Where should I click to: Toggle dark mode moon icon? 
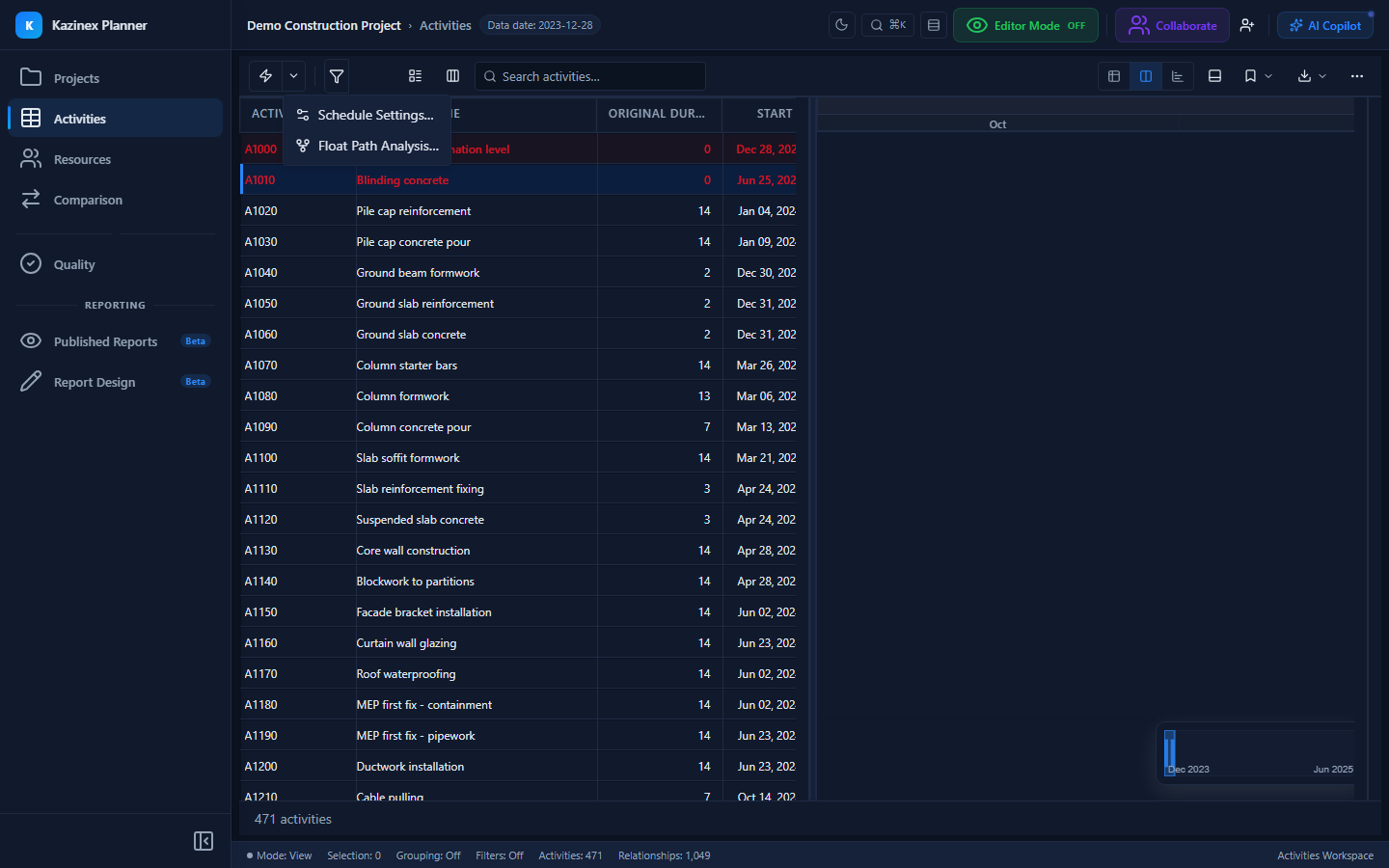(842, 25)
